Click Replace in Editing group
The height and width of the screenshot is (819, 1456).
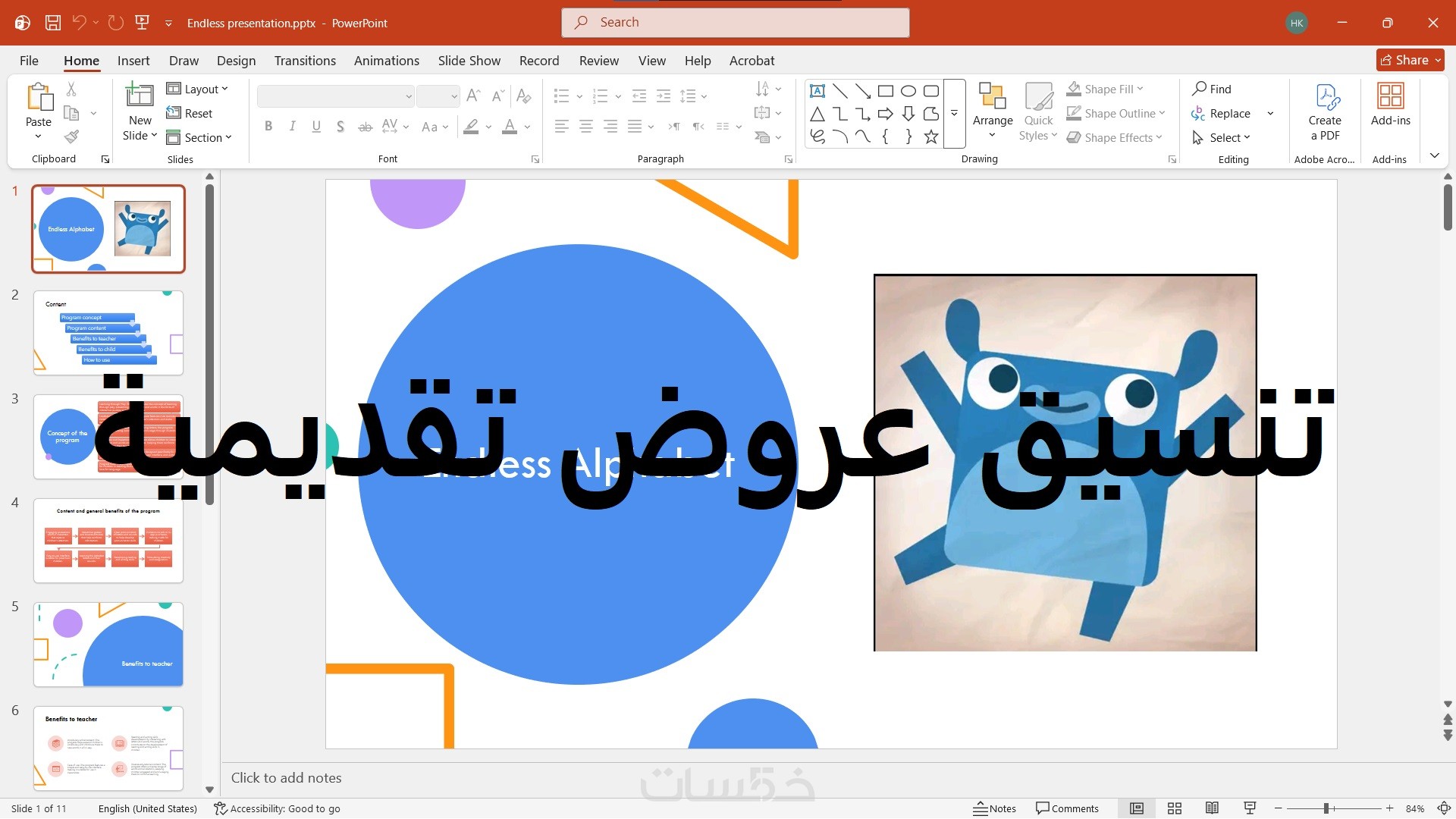pos(1222,113)
